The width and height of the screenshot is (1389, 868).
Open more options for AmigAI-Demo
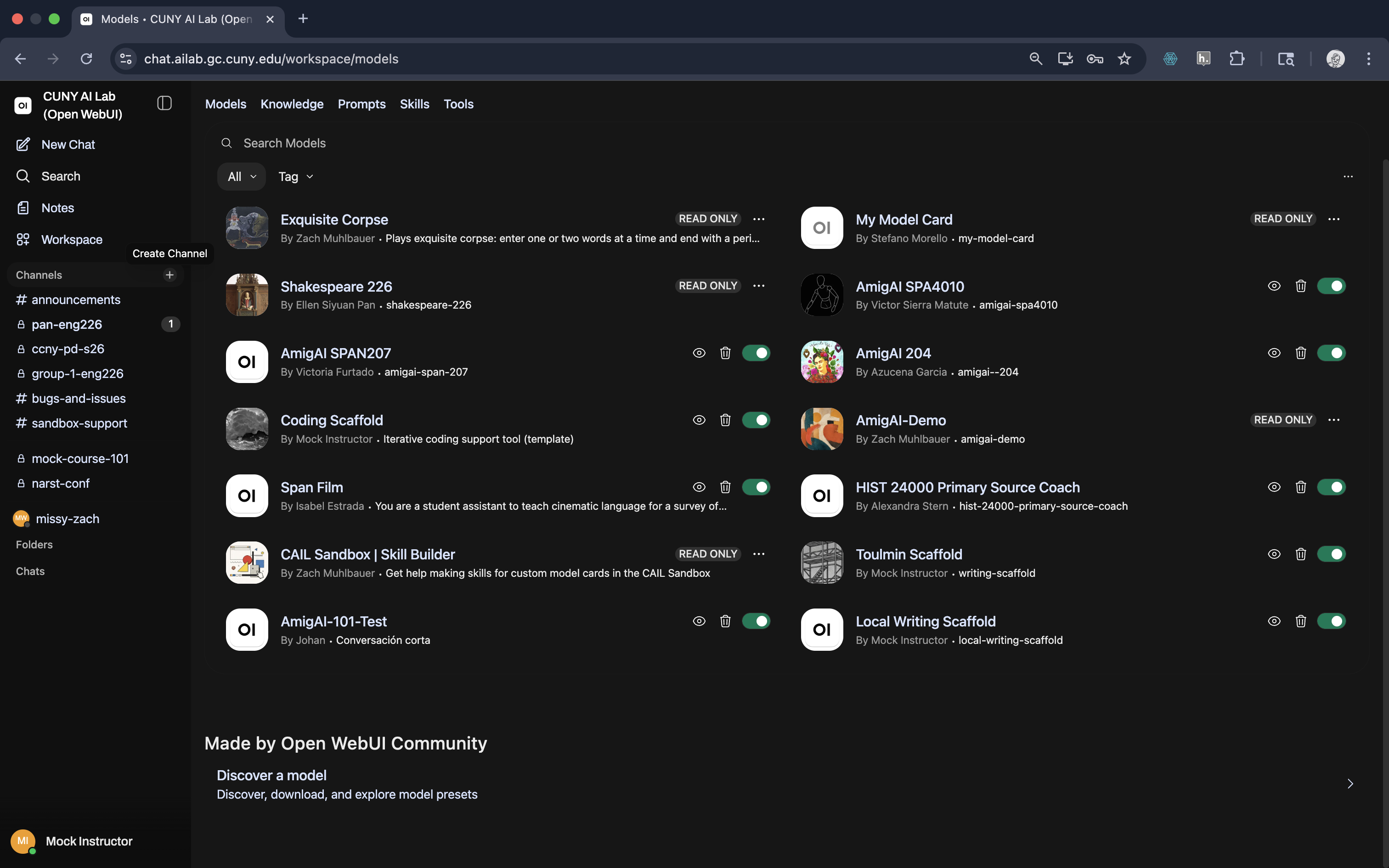click(x=1334, y=420)
